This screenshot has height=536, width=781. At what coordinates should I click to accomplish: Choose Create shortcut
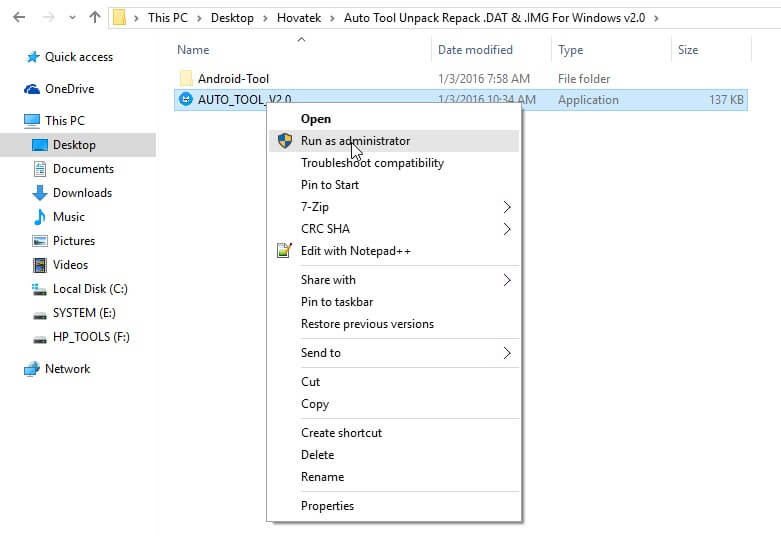click(x=394, y=433)
